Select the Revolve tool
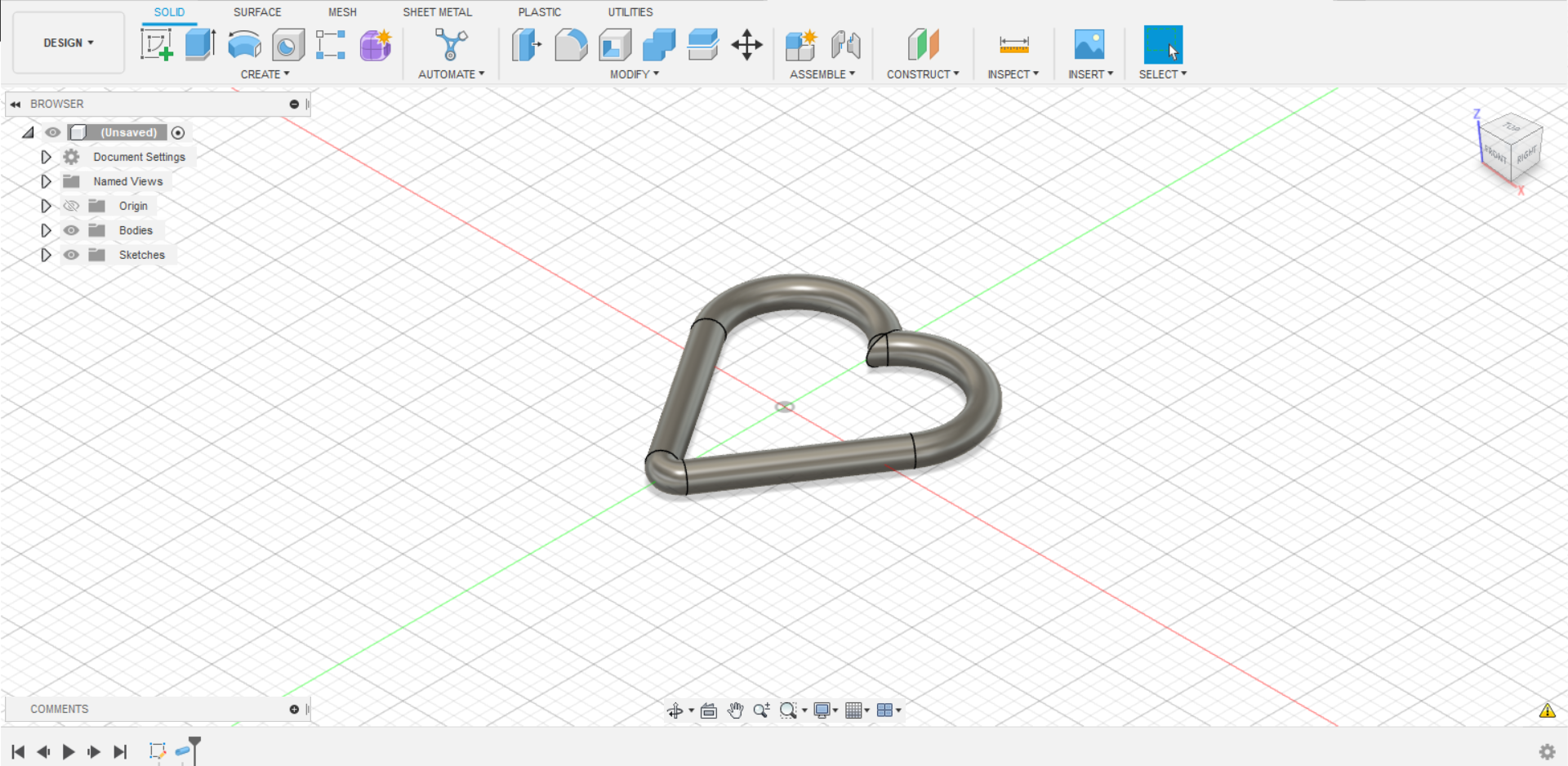 pos(244,45)
